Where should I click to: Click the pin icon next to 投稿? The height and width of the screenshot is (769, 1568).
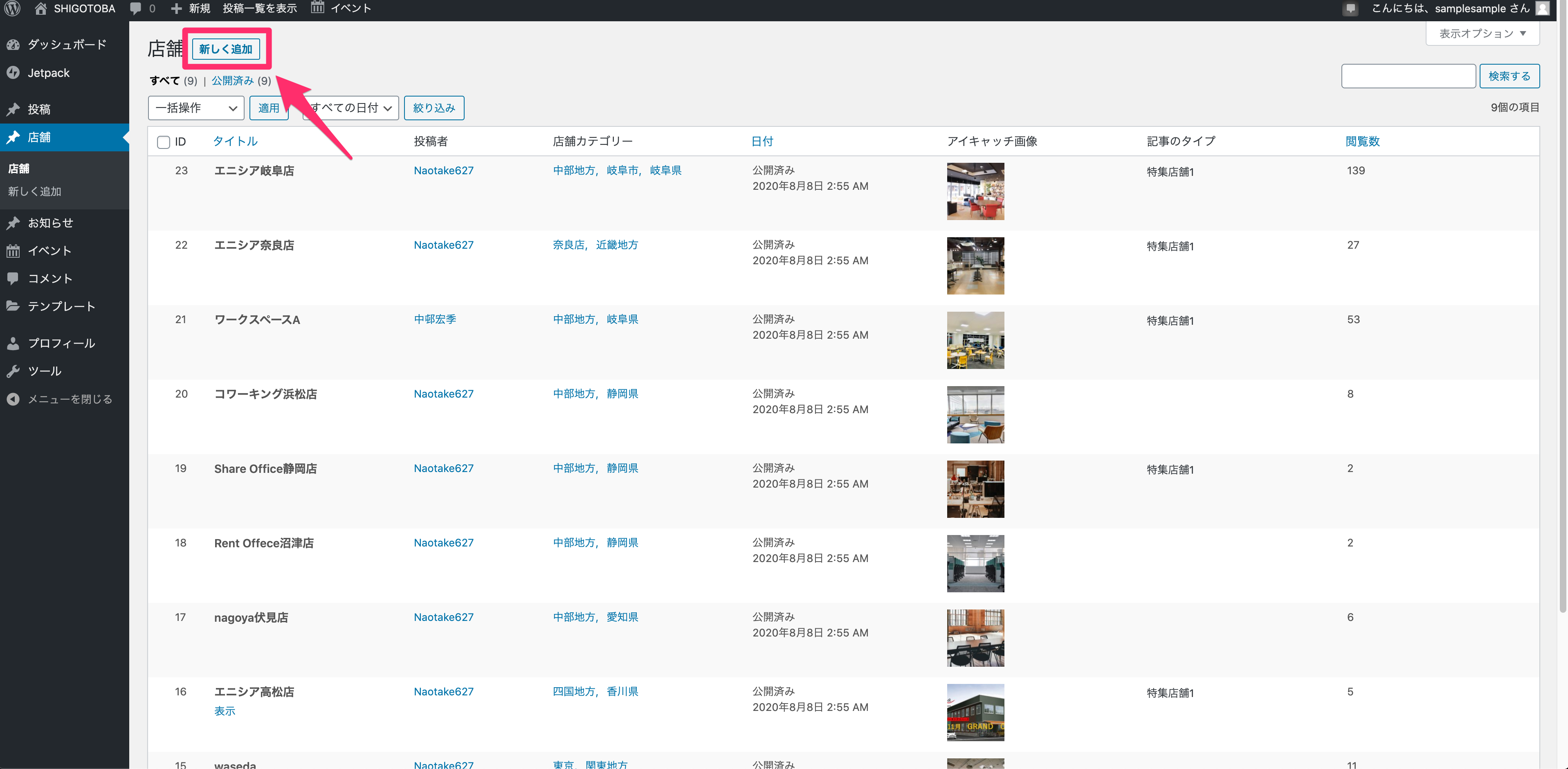pyautogui.click(x=13, y=109)
